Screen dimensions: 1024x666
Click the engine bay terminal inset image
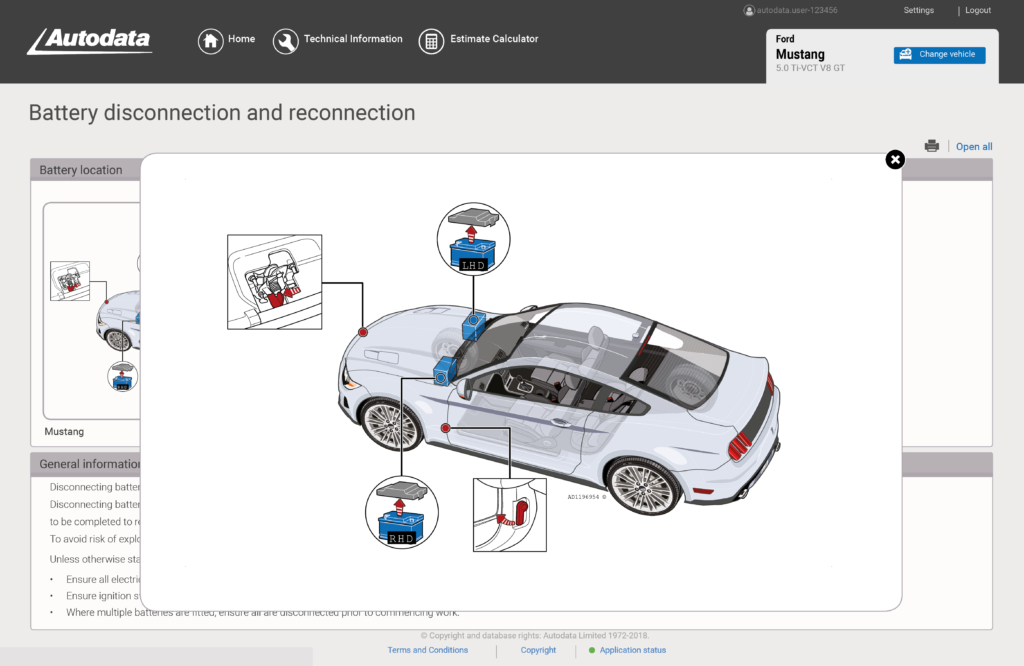(274, 282)
